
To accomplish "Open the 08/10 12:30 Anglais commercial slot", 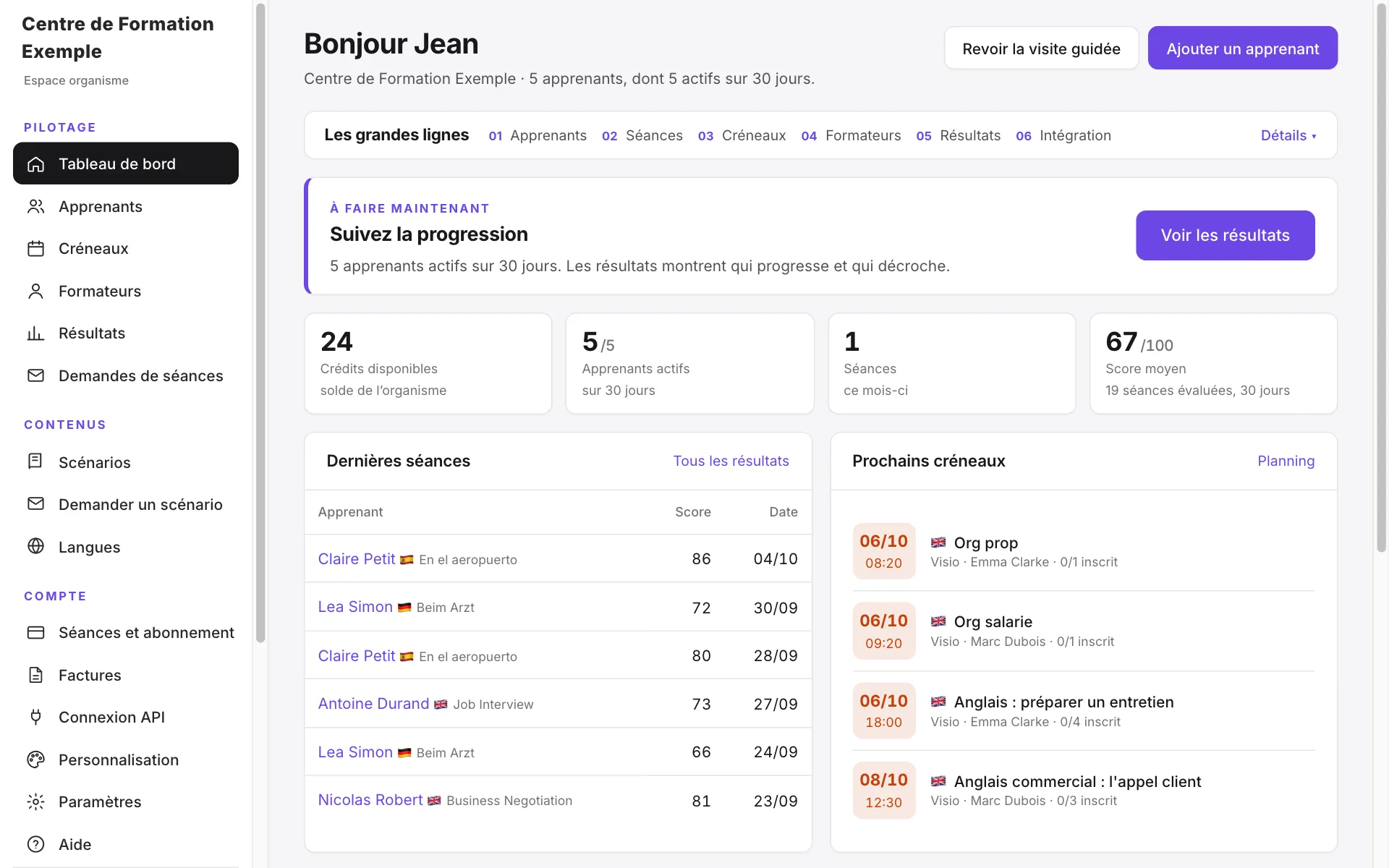I will [x=1083, y=790].
